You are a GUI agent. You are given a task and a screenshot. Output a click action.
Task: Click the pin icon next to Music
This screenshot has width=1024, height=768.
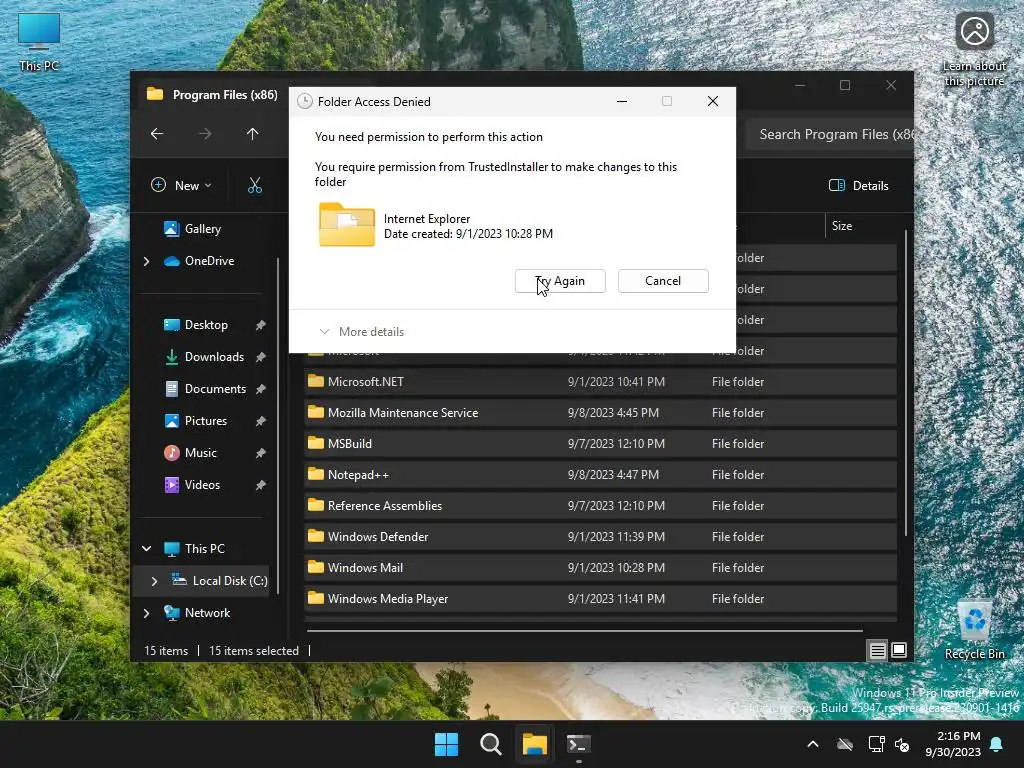pos(261,453)
